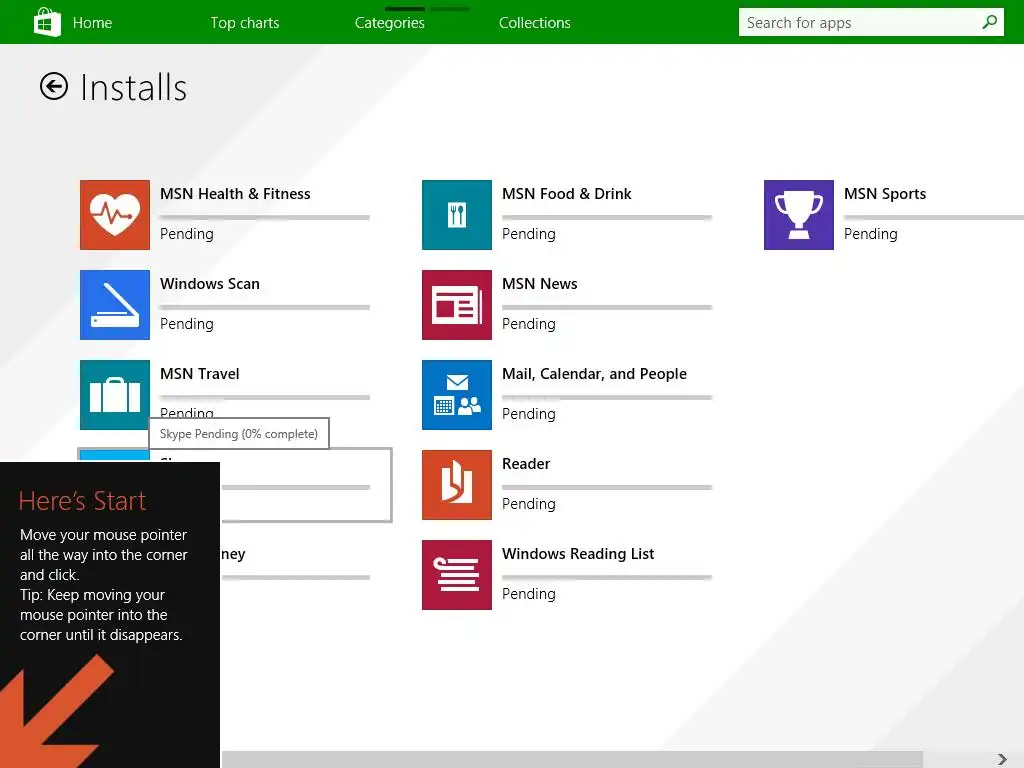Image resolution: width=1024 pixels, height=768 pixels.
Task: Click Pending status under Windows Scan
Action: click(x=187, y=324)
